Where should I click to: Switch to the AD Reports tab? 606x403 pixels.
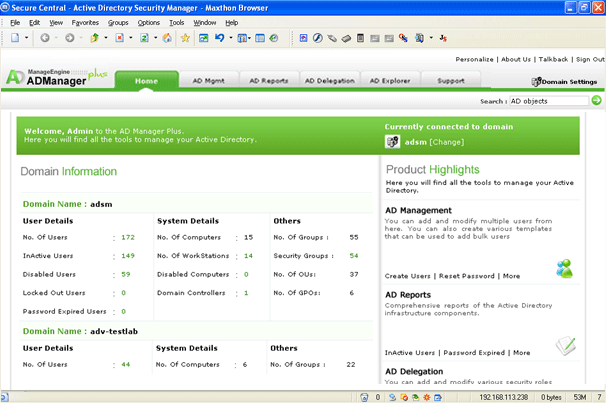coord(269,80)
